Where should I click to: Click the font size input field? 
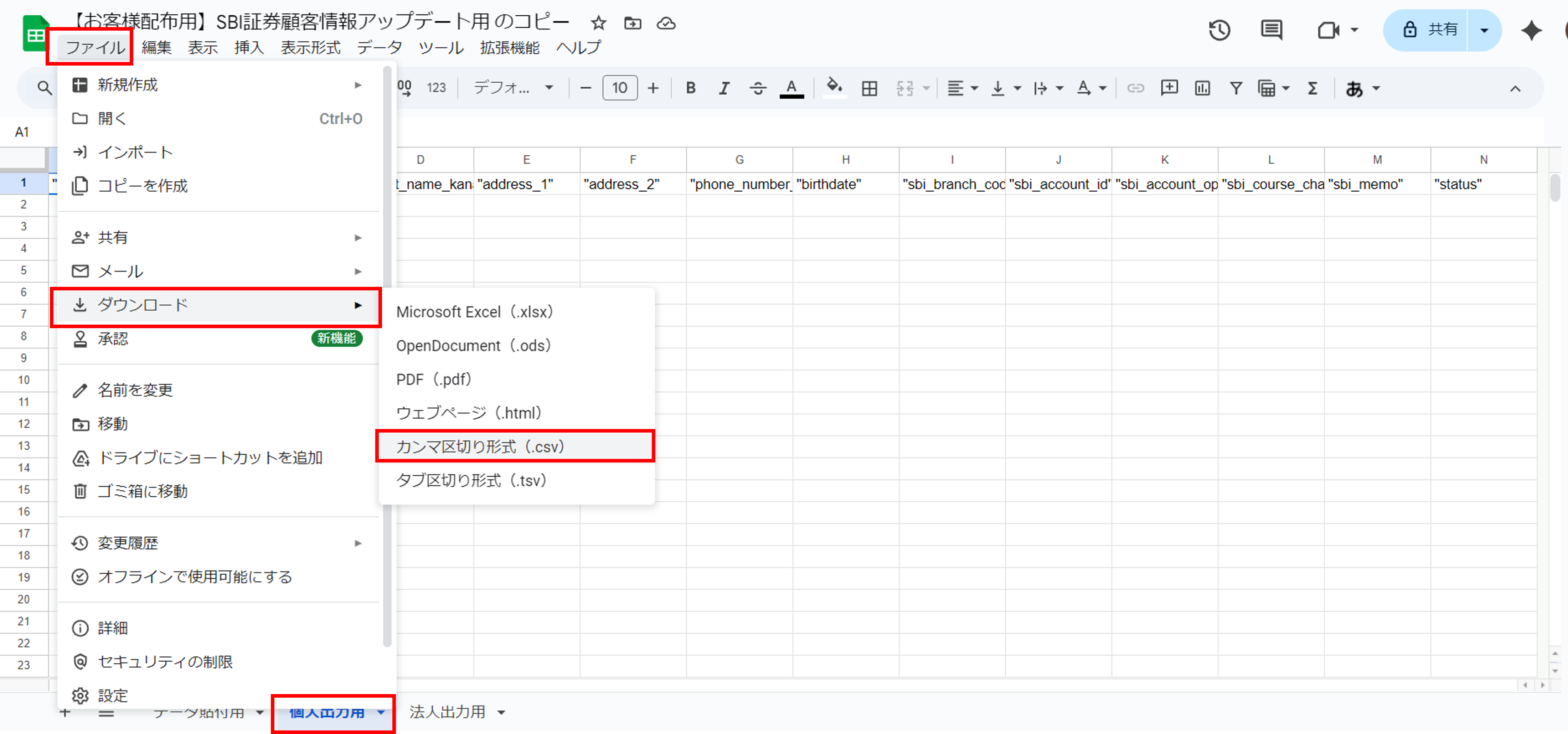pyautogui.click(x=620, y=89)
